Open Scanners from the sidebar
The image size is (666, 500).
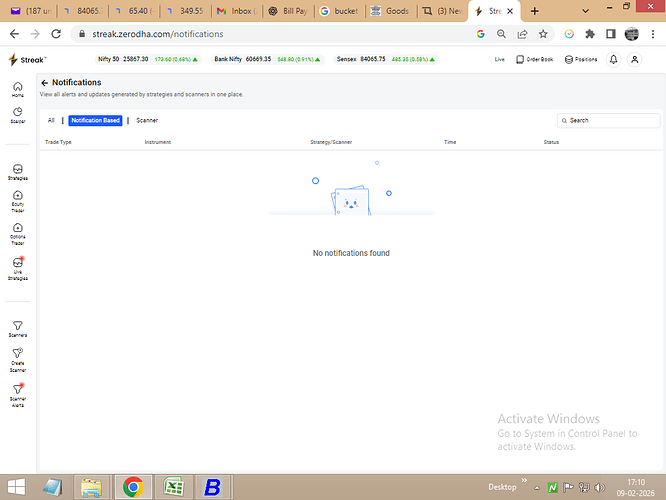(17, 327)
